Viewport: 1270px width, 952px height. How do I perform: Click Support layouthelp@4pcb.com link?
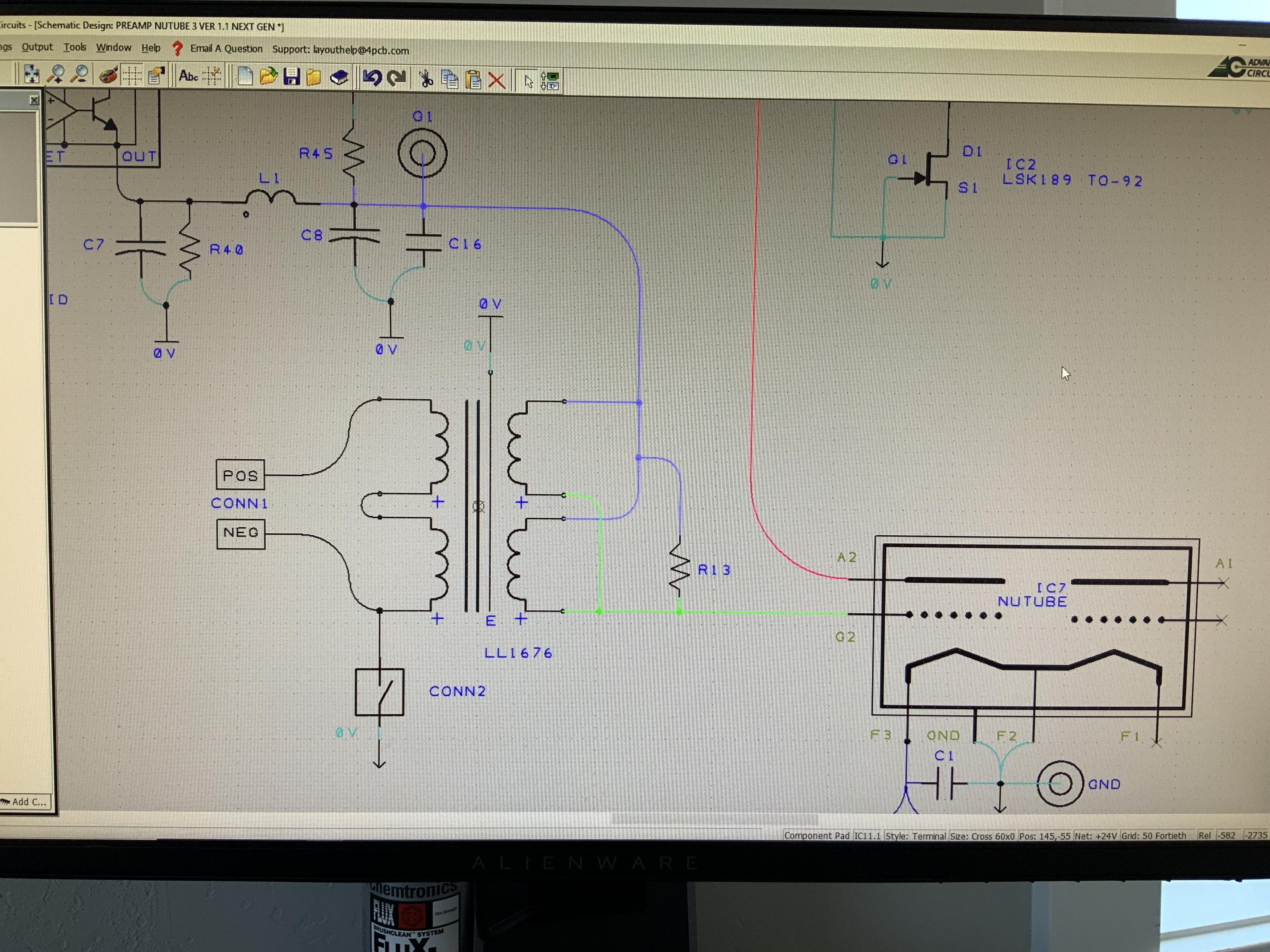pyautogui.click(x=341, y=50)
